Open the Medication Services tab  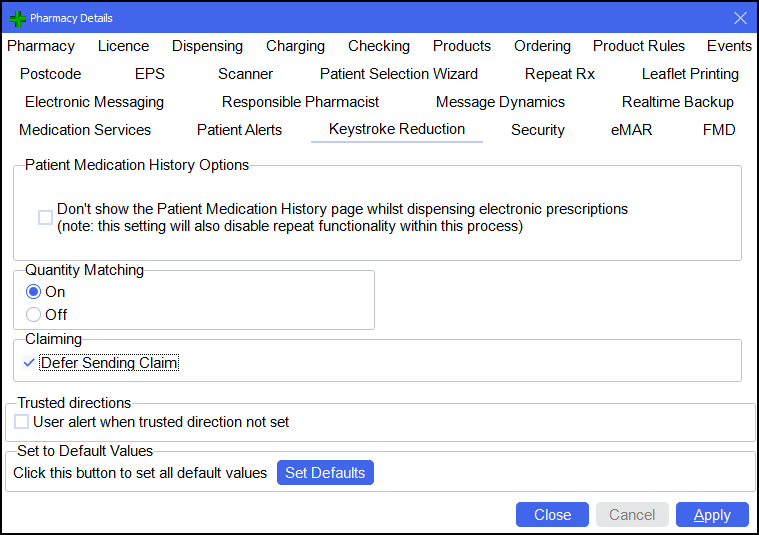click(85, 130)
